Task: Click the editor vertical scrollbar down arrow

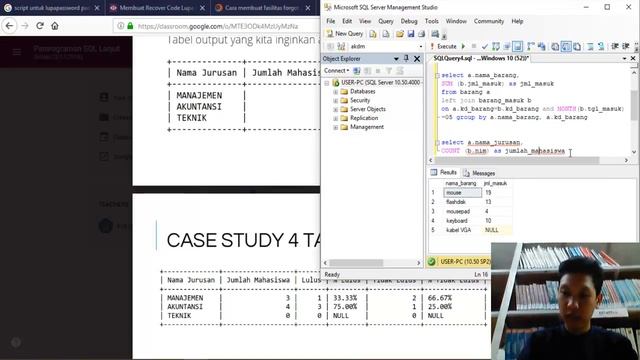Action: tap(634, 152)
